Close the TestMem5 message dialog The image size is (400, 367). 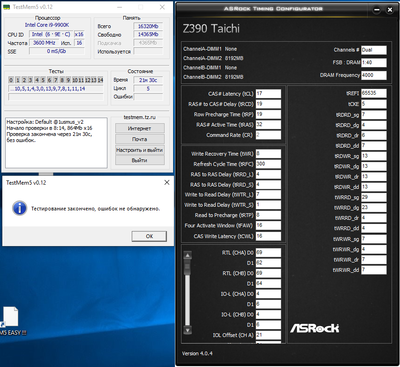(x=167, y=182)
